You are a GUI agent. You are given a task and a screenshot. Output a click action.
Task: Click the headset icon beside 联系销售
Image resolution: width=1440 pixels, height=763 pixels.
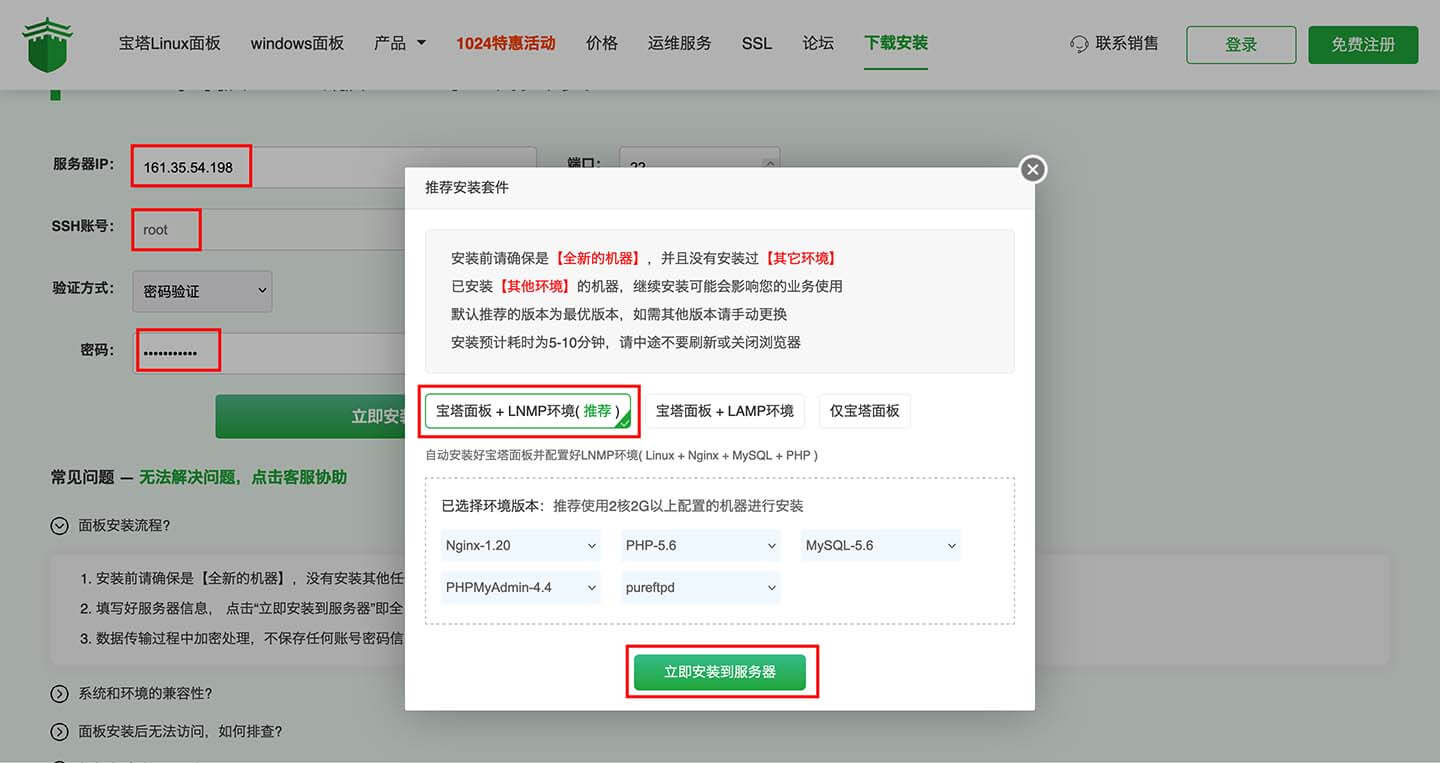tap(1079, 44)
